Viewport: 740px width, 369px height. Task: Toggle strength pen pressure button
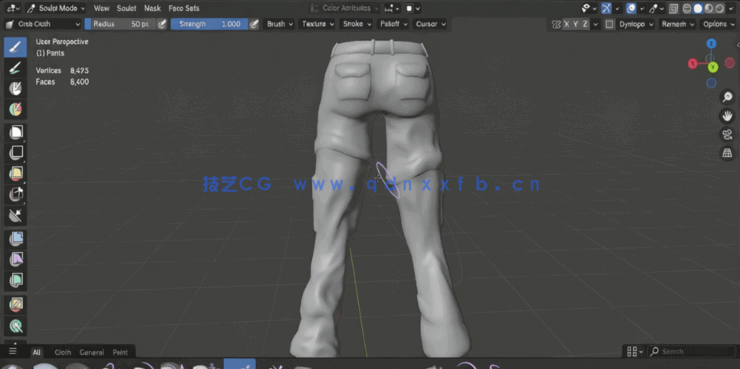click(254, 24)
